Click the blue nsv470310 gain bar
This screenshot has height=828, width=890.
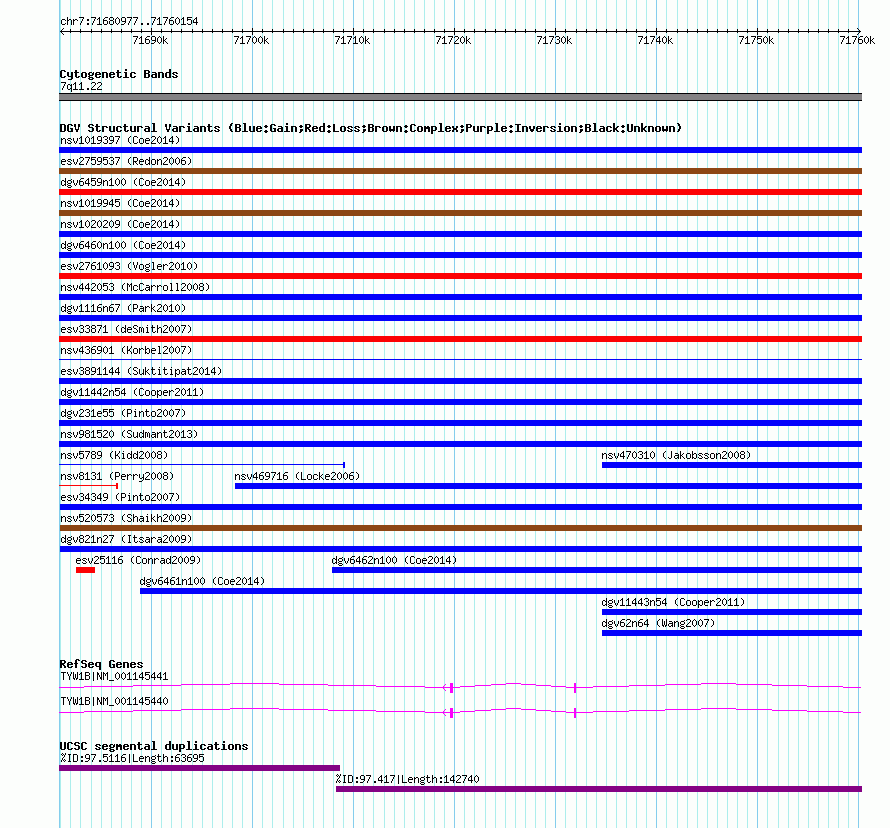click(732, 465)
